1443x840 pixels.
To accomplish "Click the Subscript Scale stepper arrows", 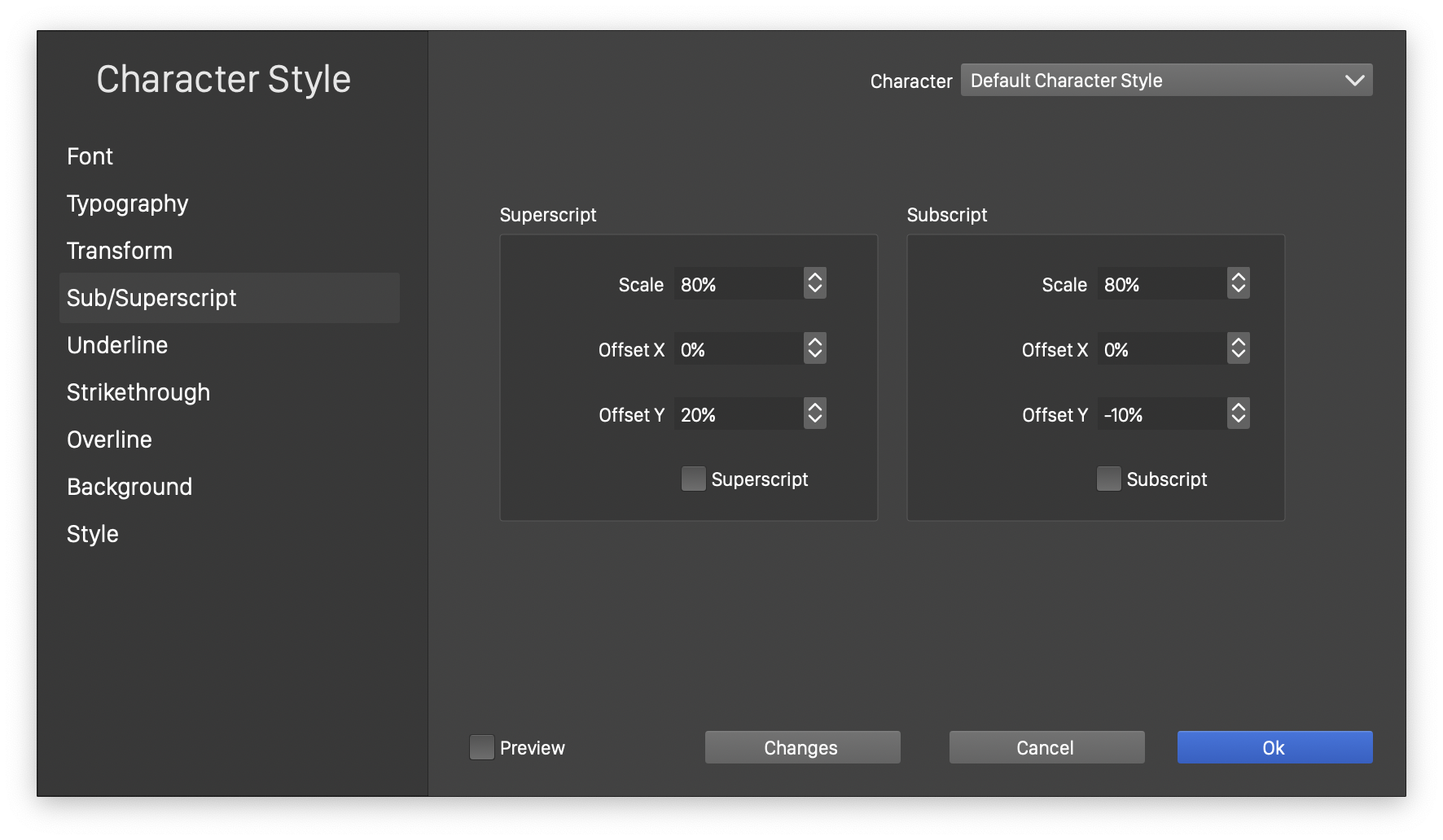I will pyautogui.click(x=1238, y=283).
